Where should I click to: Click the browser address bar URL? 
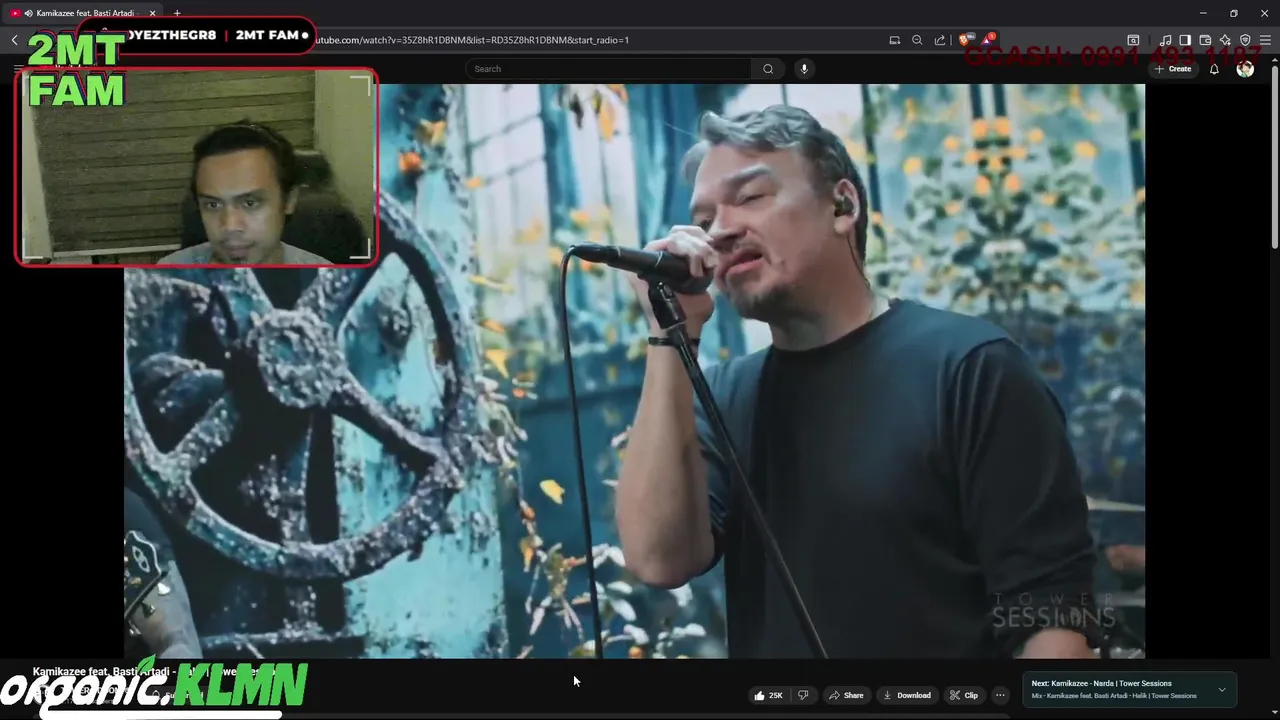pos(472,40)
